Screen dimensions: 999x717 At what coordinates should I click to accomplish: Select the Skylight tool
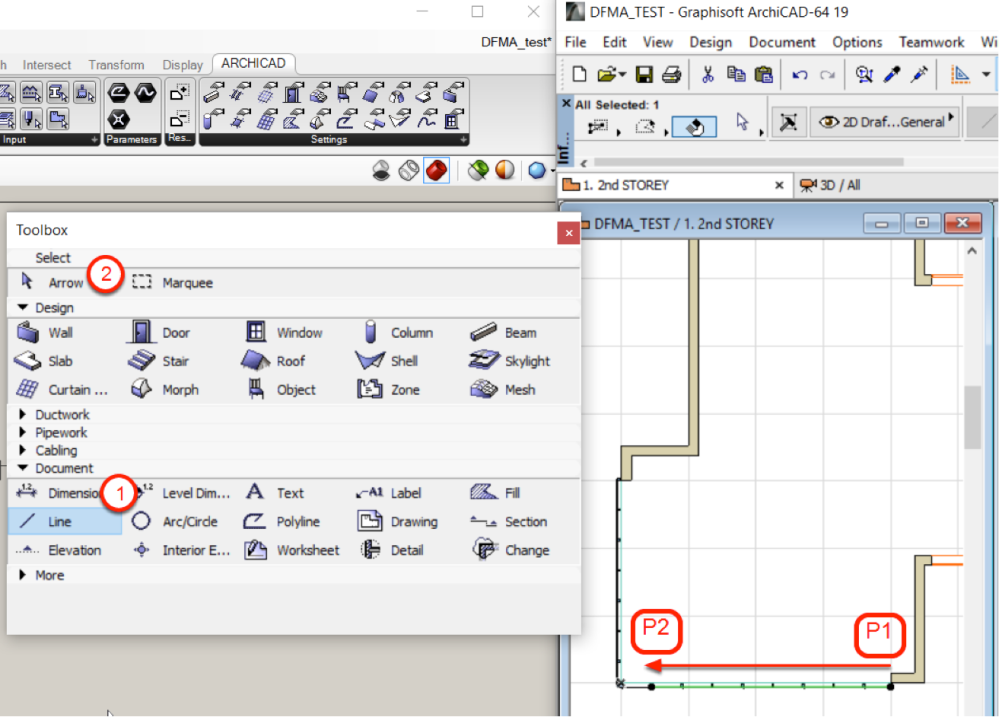coord(509,361)
